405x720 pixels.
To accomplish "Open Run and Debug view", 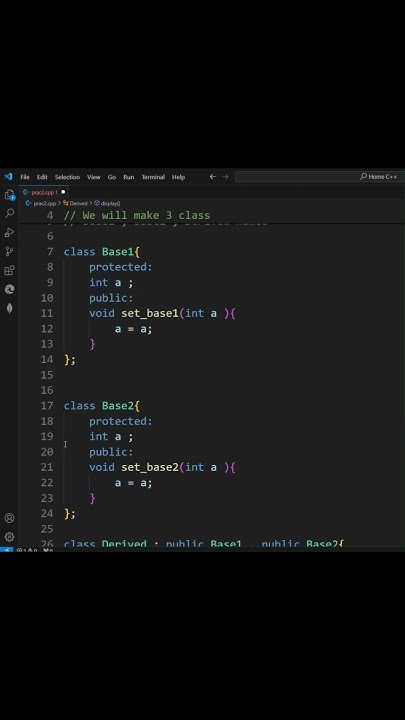I will 9,232.
